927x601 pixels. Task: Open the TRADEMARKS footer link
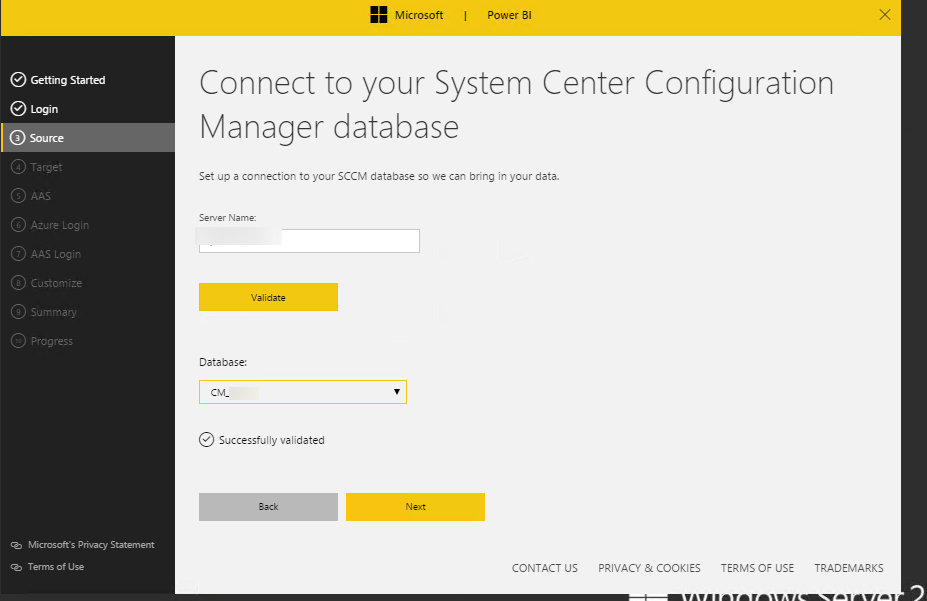point(849,568)
